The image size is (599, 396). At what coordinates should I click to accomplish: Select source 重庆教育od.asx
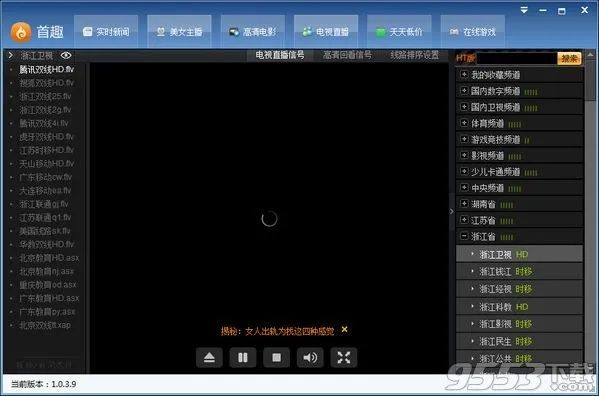pyautogui.click(x=48, y=285)
